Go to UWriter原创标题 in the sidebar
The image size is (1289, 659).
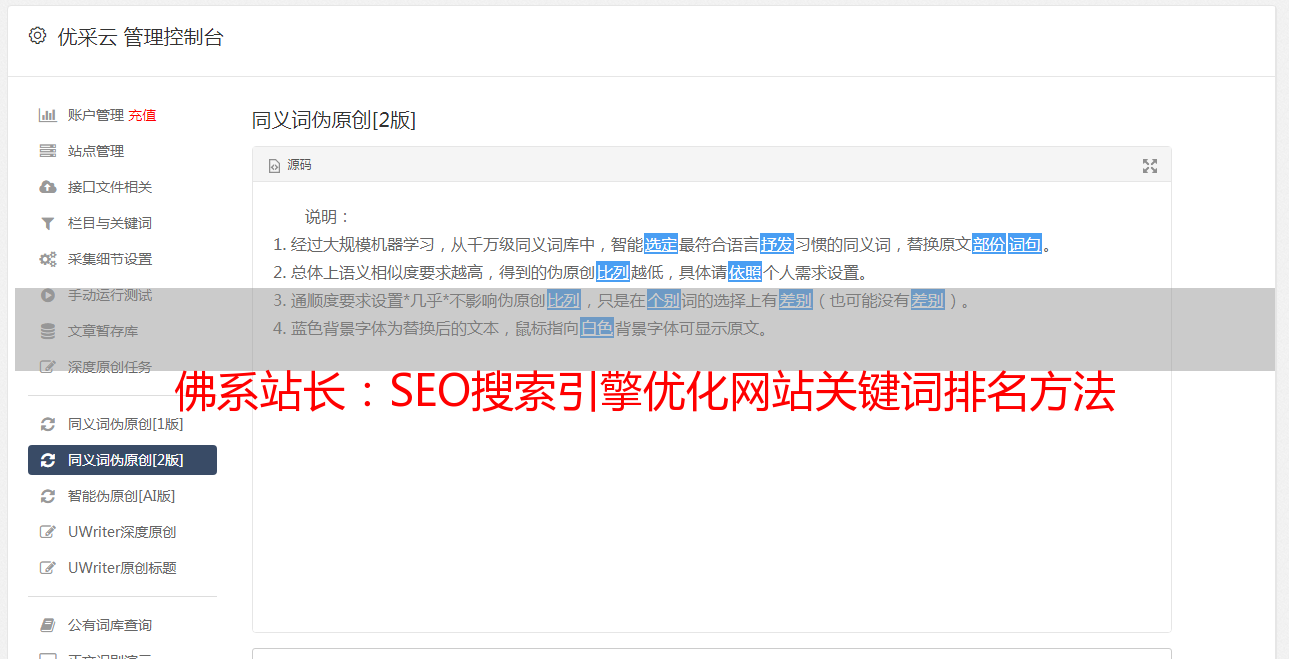[x=122, y=568]
